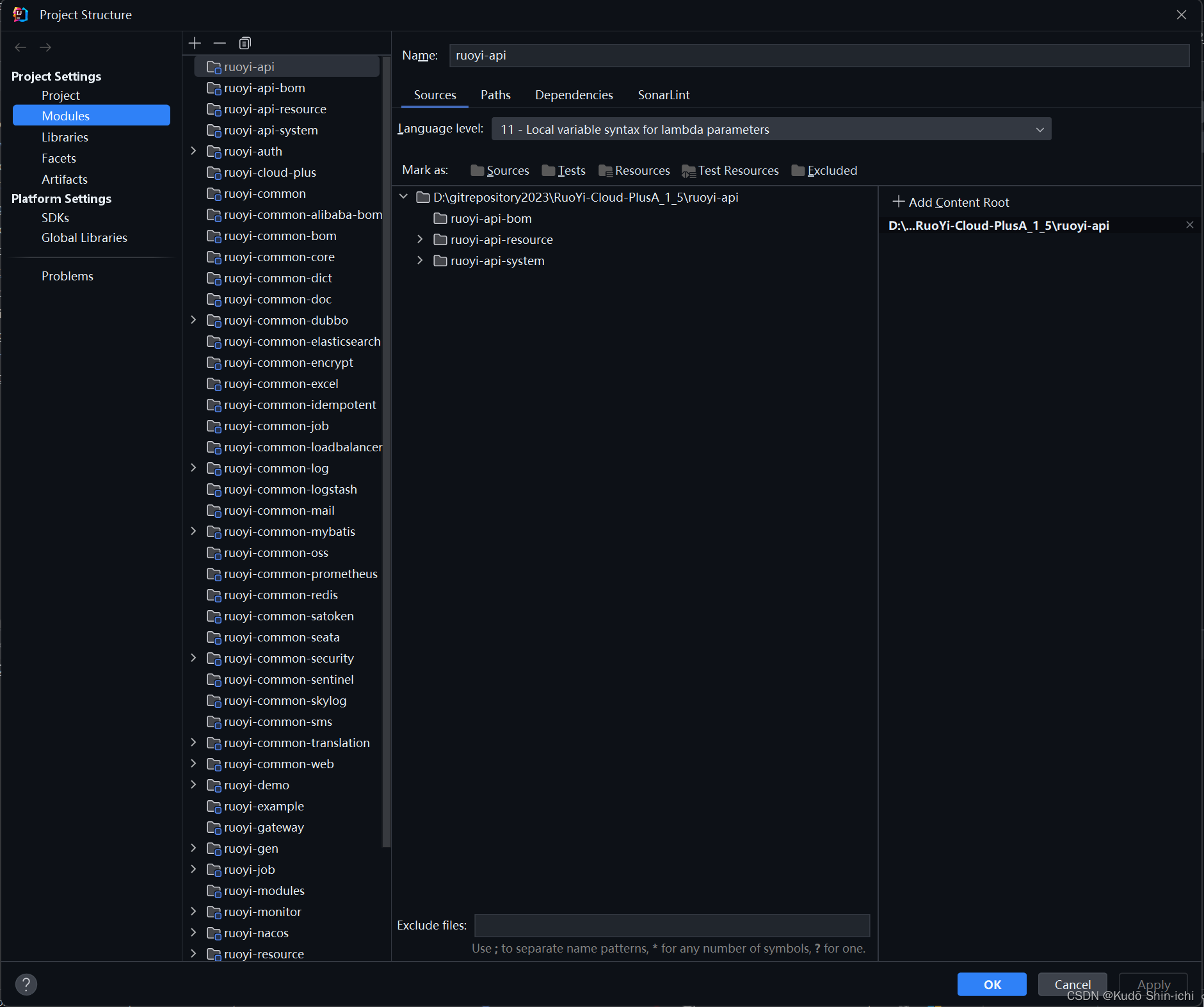Mark as Excluded folder
This screenshot has width=1204, height=1007.
[824, 170]
